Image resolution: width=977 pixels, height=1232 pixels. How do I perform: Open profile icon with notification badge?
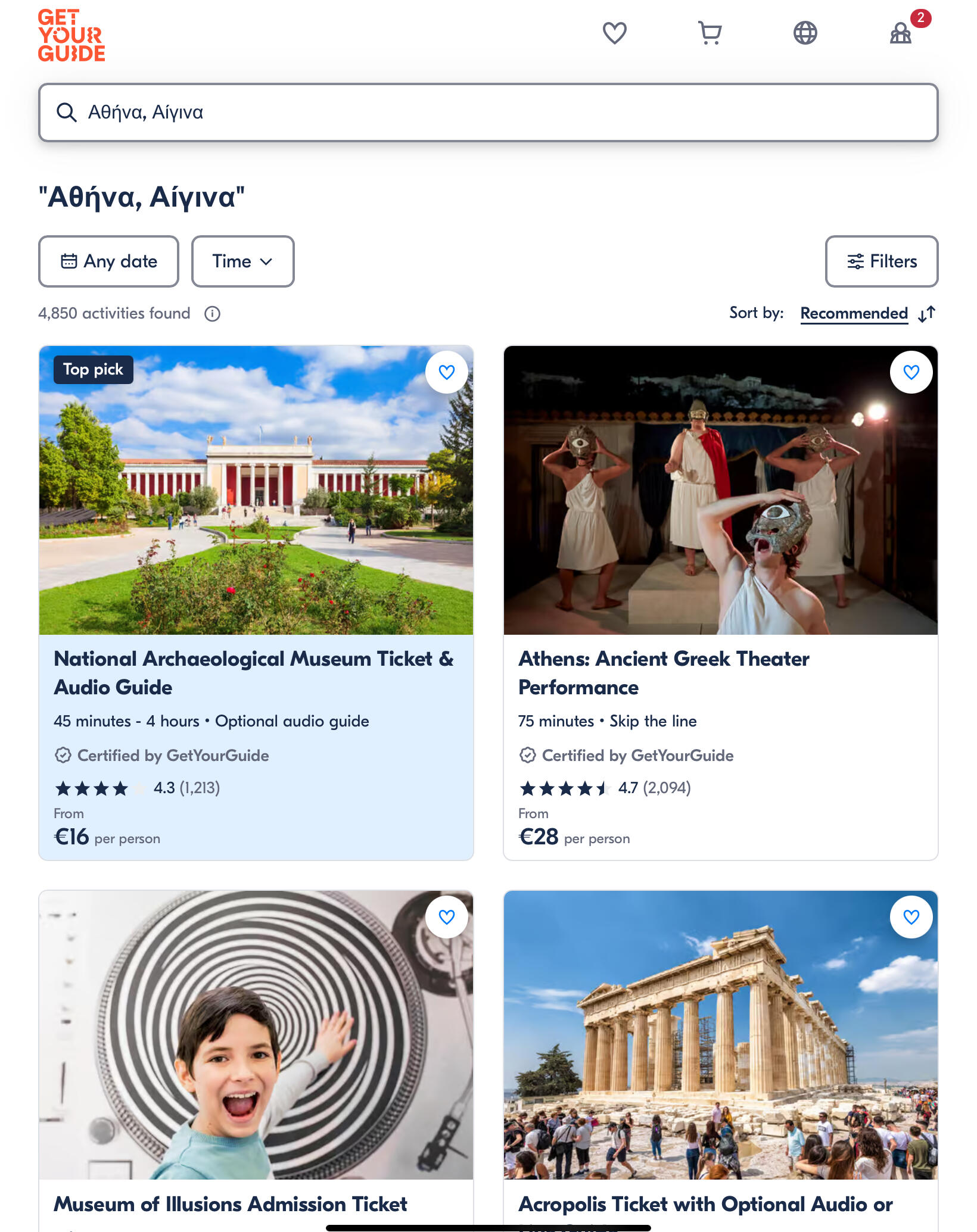(x=900, y=33)
